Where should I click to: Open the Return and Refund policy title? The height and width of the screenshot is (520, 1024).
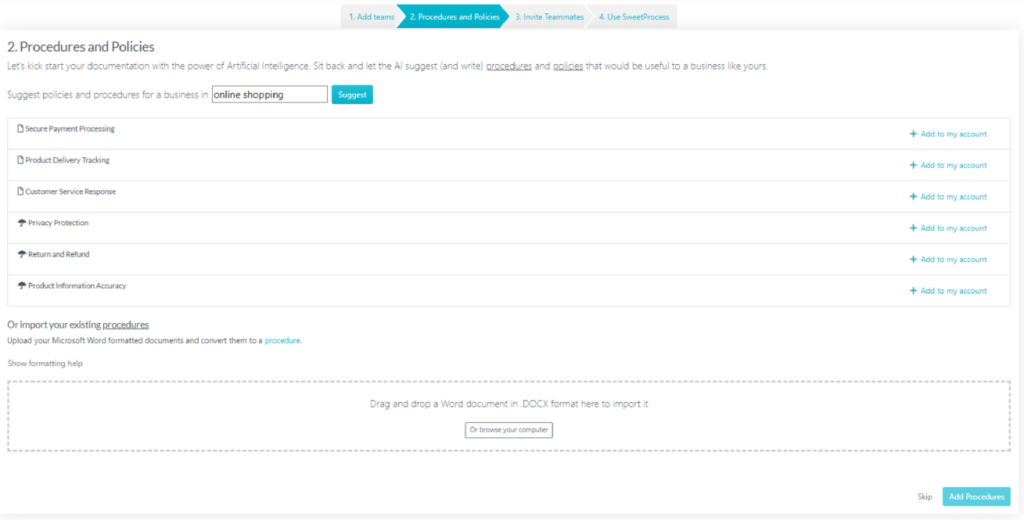59,254
